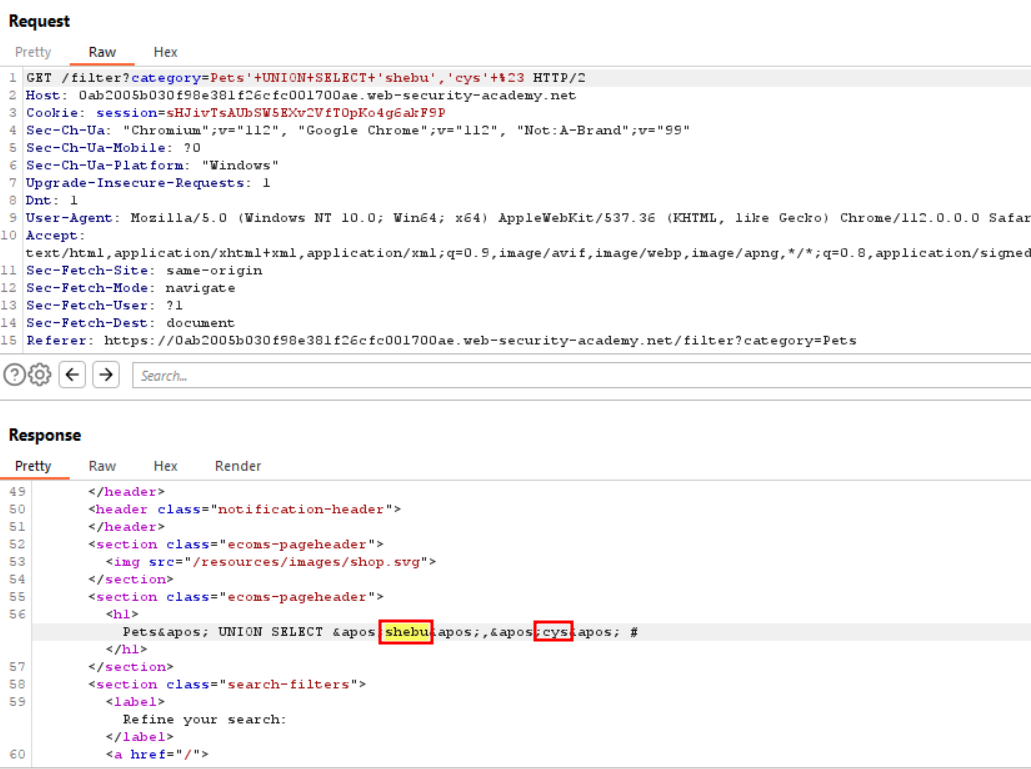The image size is (1031, 769).
Task: Go to previous search match arrow
Action: click(72, 375)
